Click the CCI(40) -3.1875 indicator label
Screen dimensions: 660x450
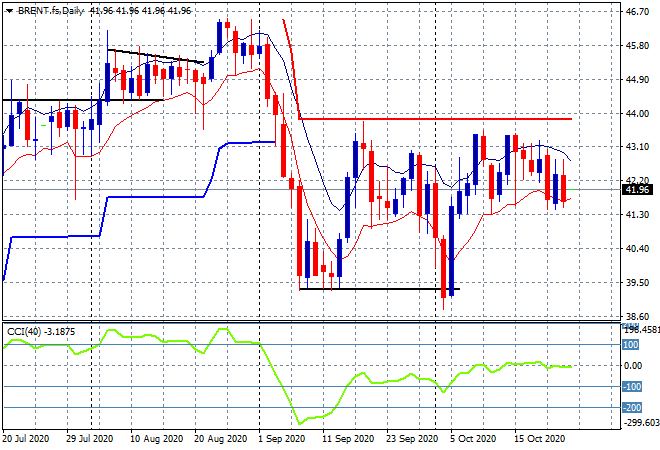tap(41, 332)
